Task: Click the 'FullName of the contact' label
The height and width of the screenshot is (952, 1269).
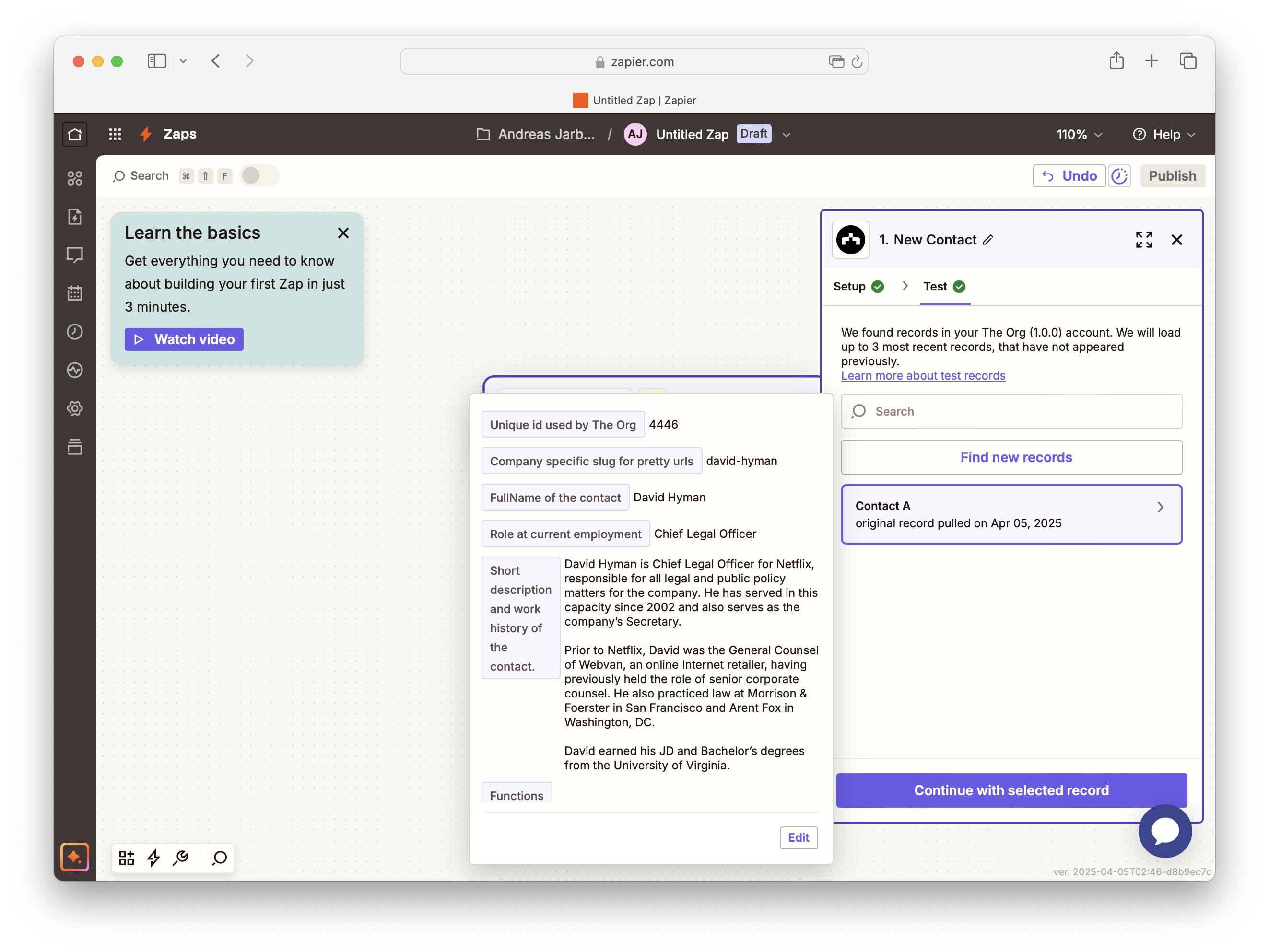Action: pos(555,498)
